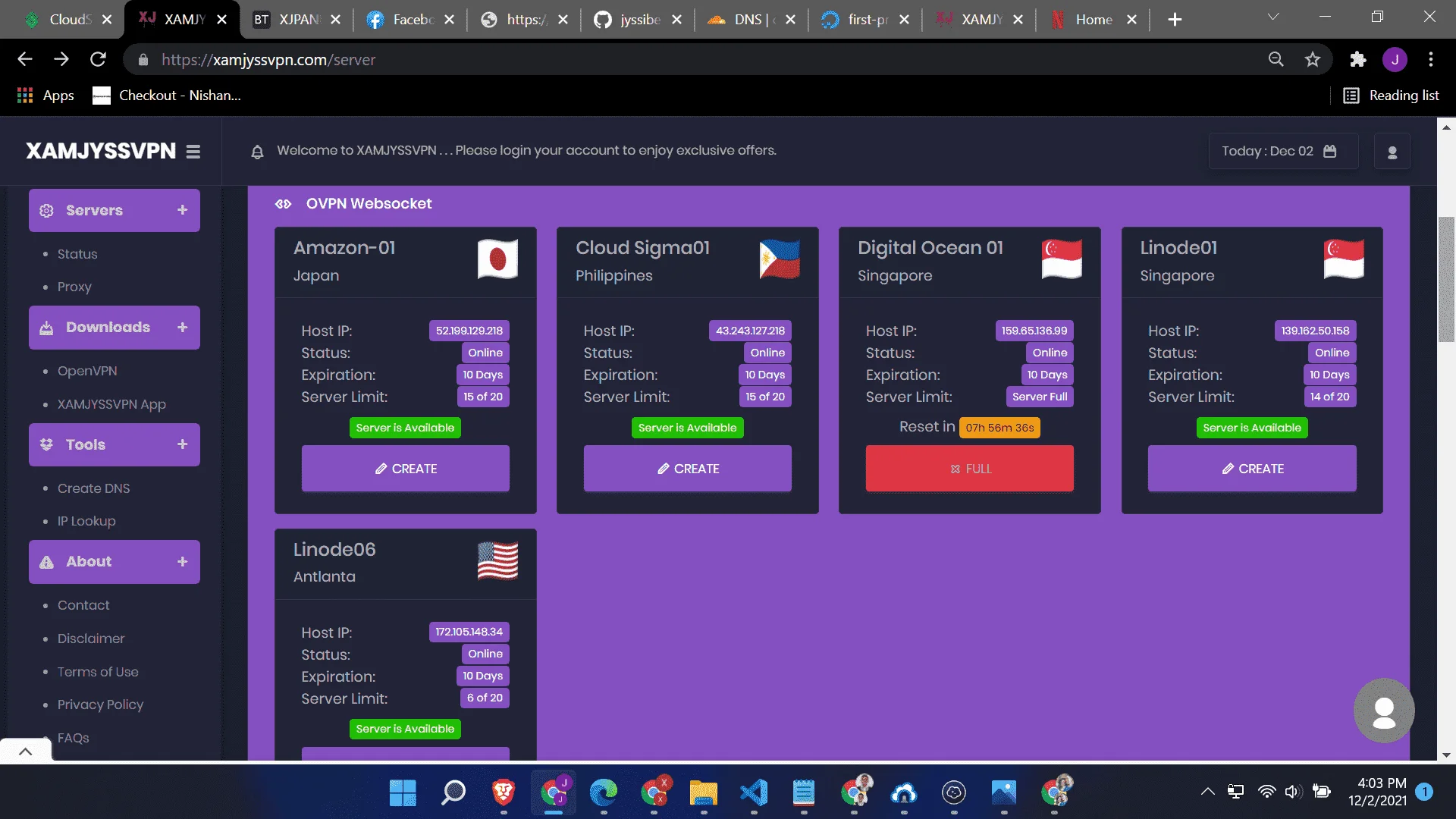Image resolution: width=1456 pixels, height=819 pixels.
Task: Open taskbar Search magnifier
Action: (x=453, y=793)
